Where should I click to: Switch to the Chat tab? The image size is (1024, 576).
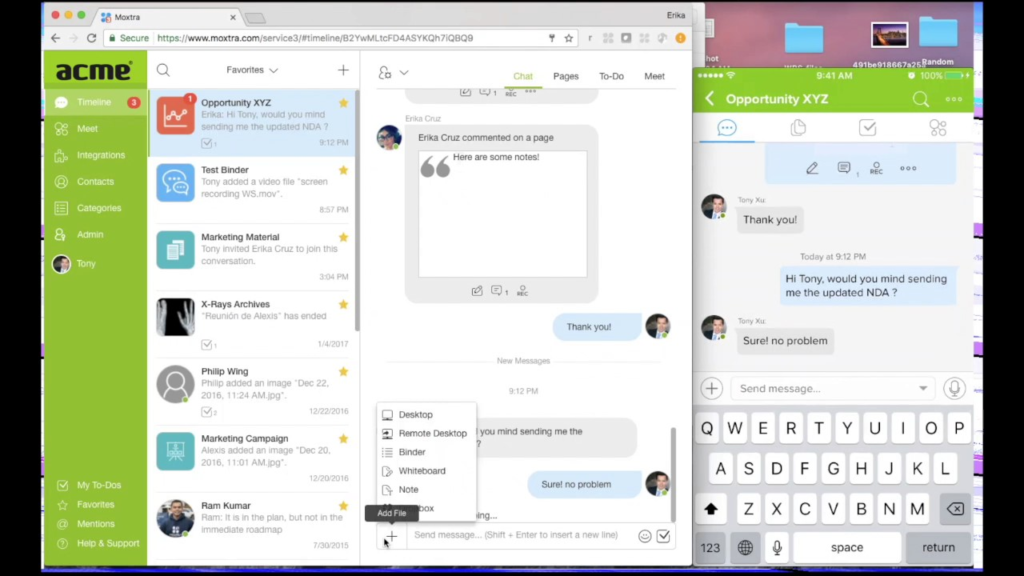coord(522,76)
